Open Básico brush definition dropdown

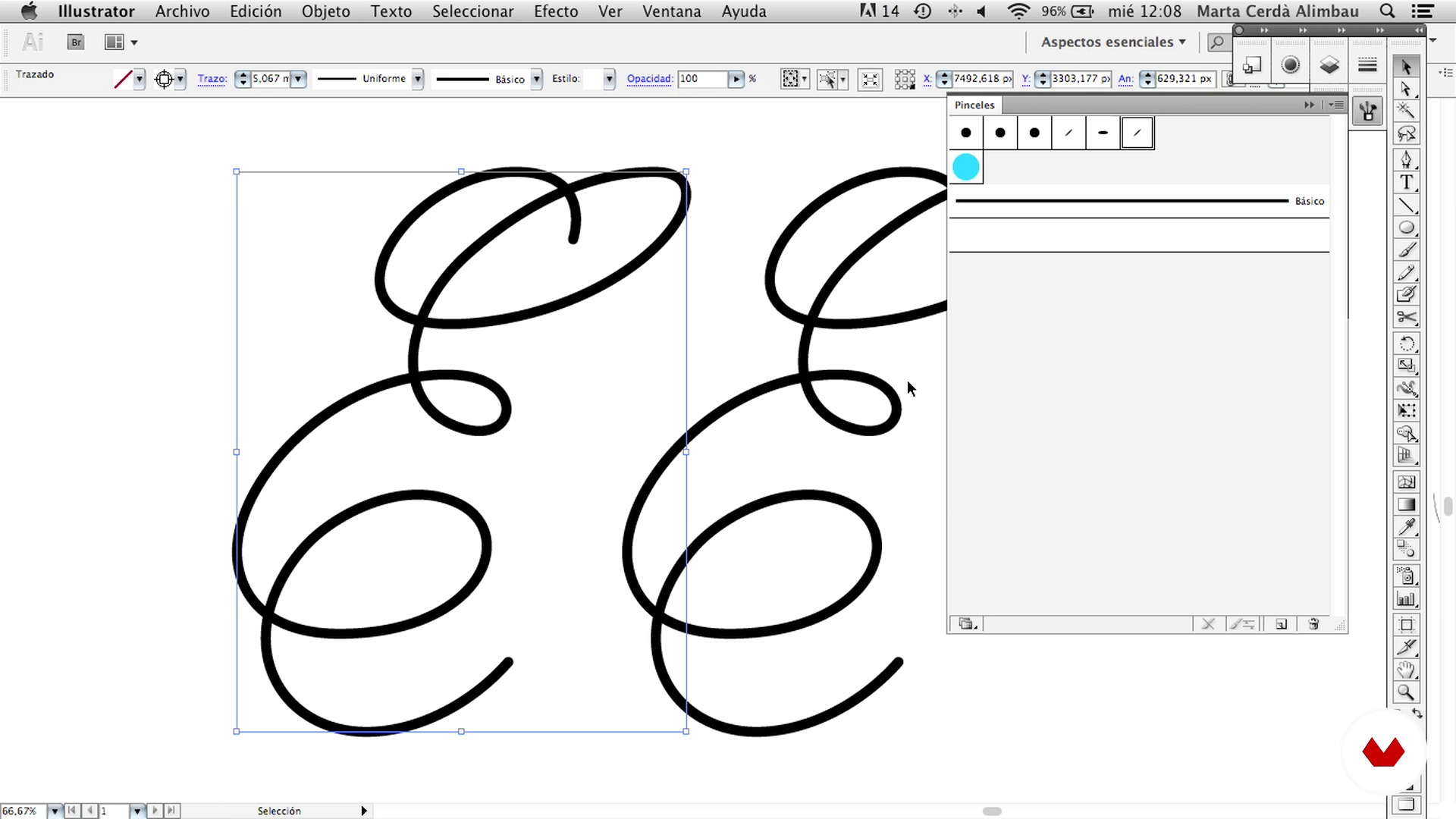point(537,79)
